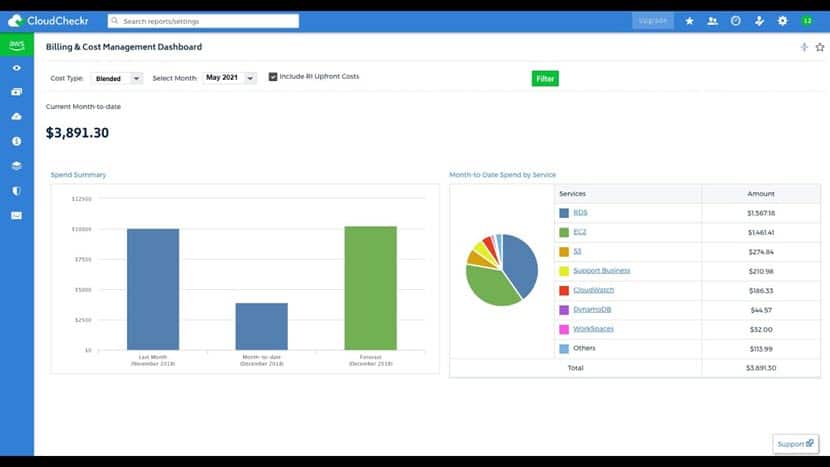Screen dimensions: 830x467
Task: Click the $1,461.41 EC2 amount
Action: (x=761, y=232)
